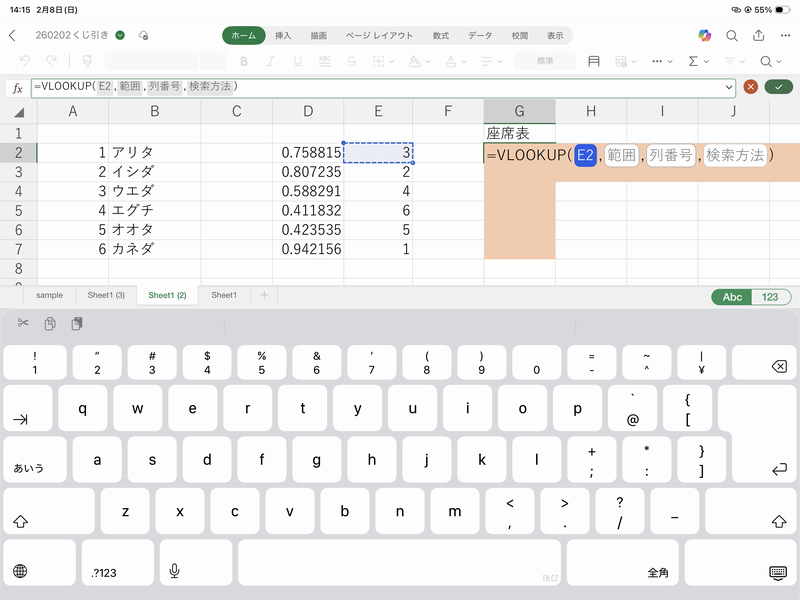Cancel formula entry with the red X

[750, 87]
